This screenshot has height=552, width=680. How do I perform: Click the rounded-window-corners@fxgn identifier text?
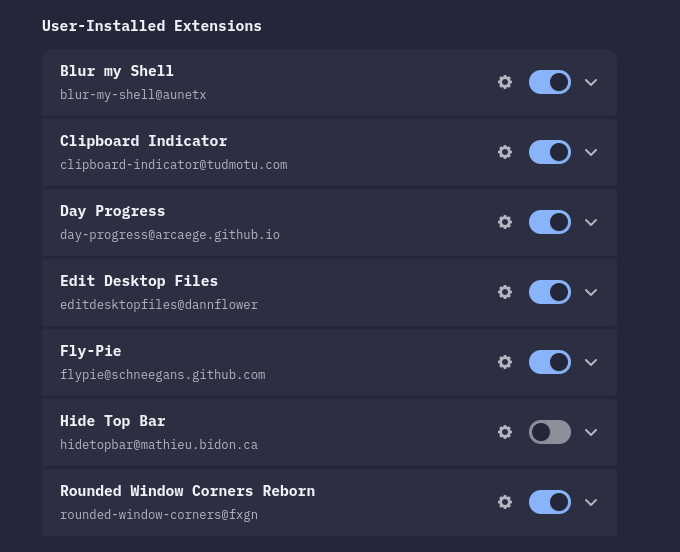pyautogui.click(x=159, y=515)
